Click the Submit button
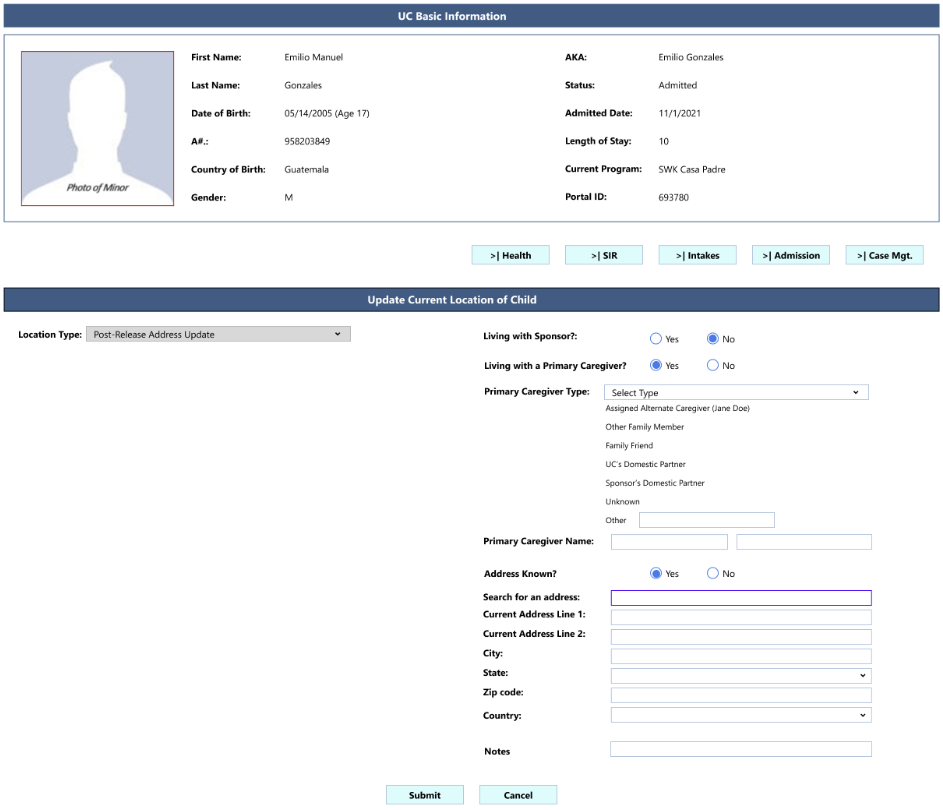This screenshot has height=810, width=943. tap(425, 795)
